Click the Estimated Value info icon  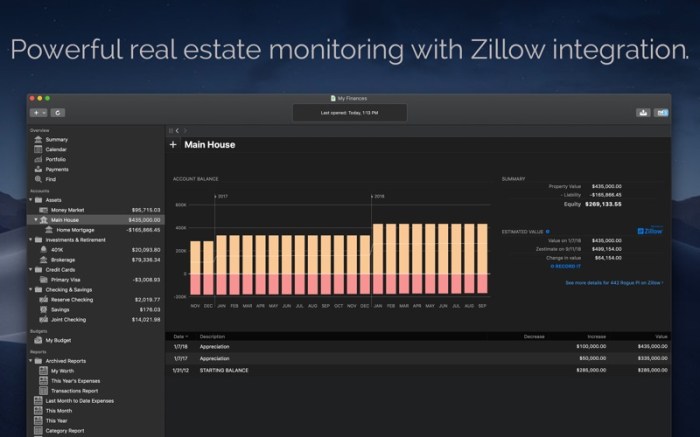pyautogui.click(x=548, y=232)
